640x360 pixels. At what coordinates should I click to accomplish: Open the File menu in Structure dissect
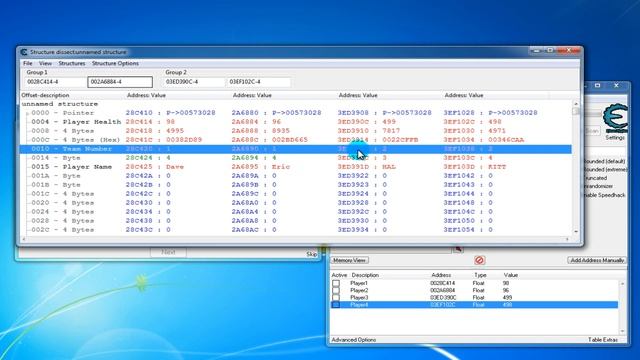tap(27, 63)
